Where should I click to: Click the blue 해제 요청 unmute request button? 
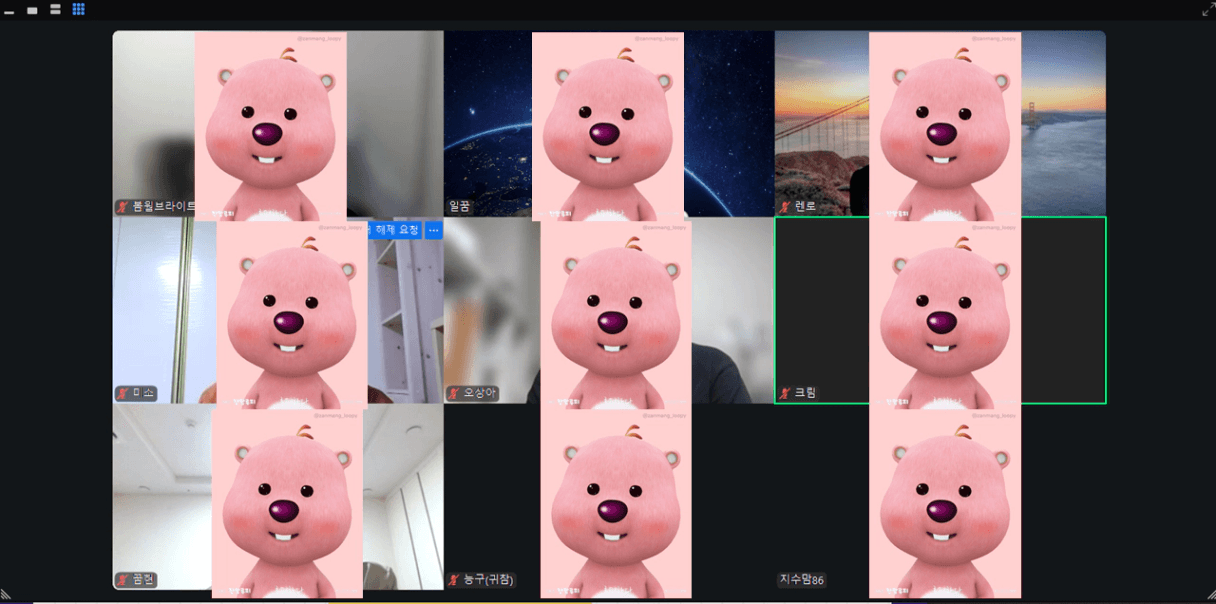point(395,230)
